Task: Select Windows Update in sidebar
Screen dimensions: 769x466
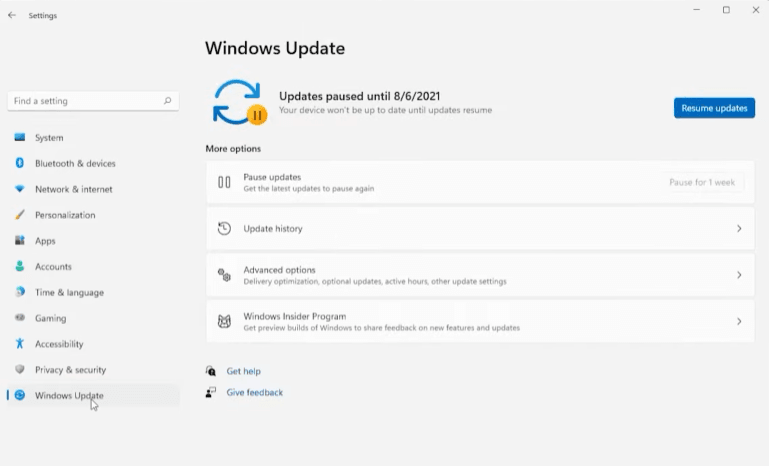Action: pos(93,395)
